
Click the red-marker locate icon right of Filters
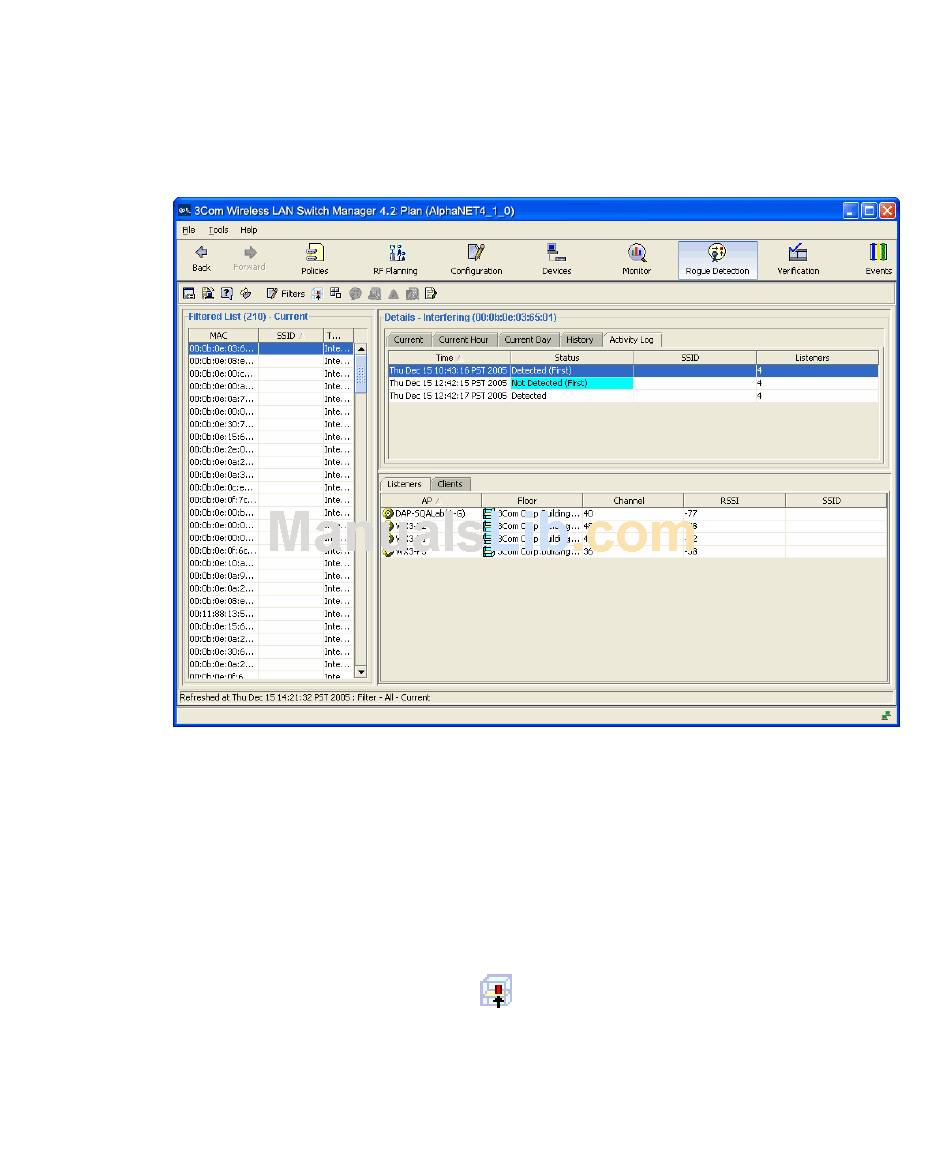click(318, 293)
